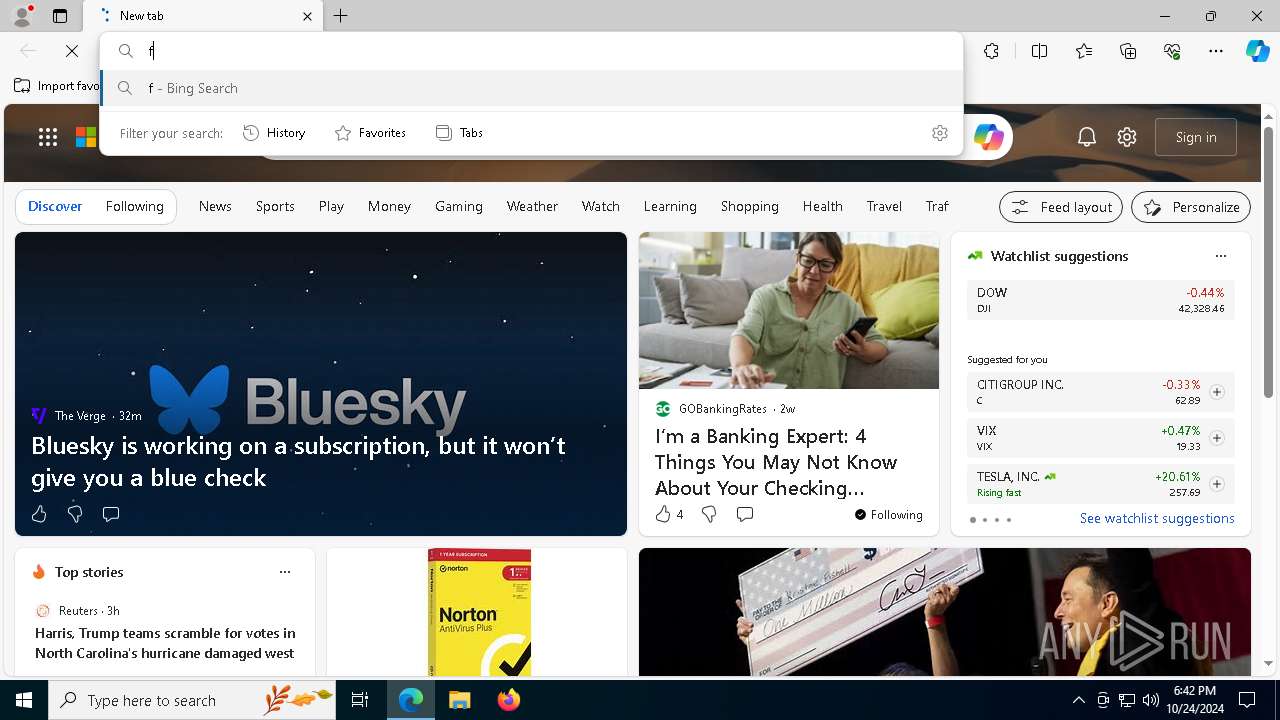Comment on the Bluesky article
The width and height of the screenshot is (1280, 720).
pos(111,514)
